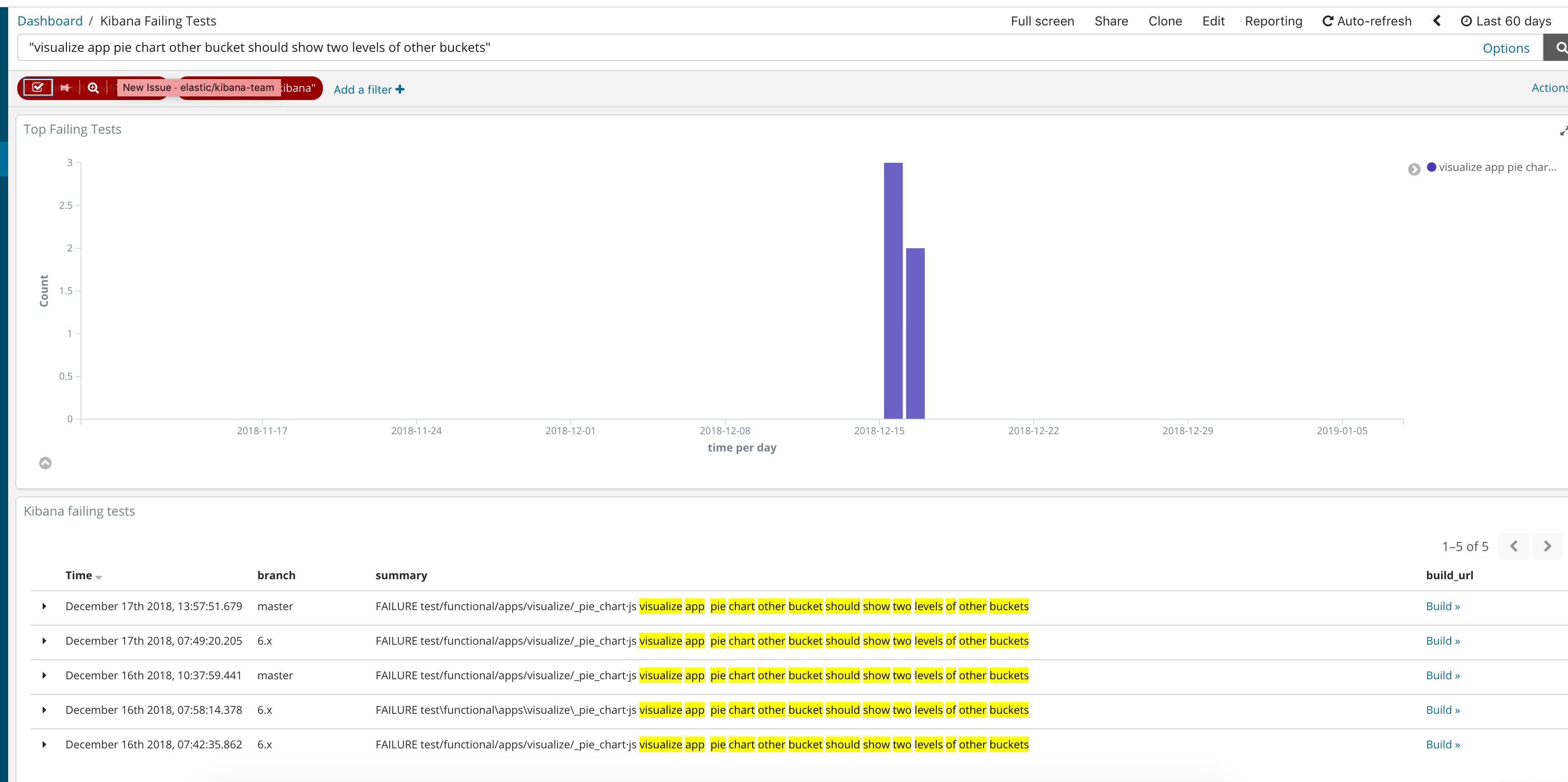Go to next page of table results
The image size is (1568, 782).
pyautogui.click(x=1547, y=546)
